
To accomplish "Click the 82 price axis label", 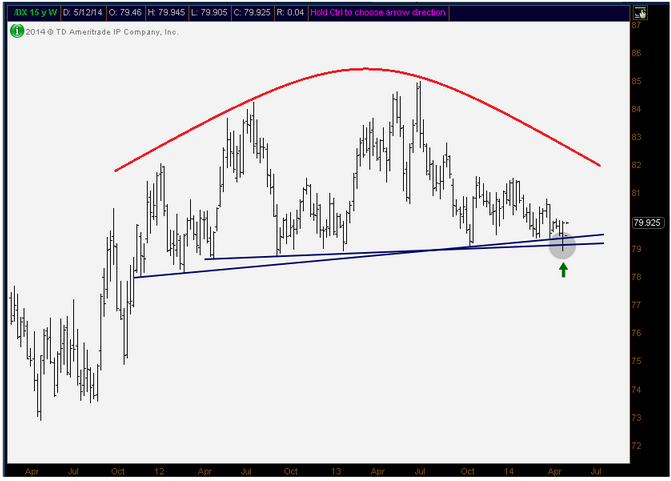I will pos(636,165).
